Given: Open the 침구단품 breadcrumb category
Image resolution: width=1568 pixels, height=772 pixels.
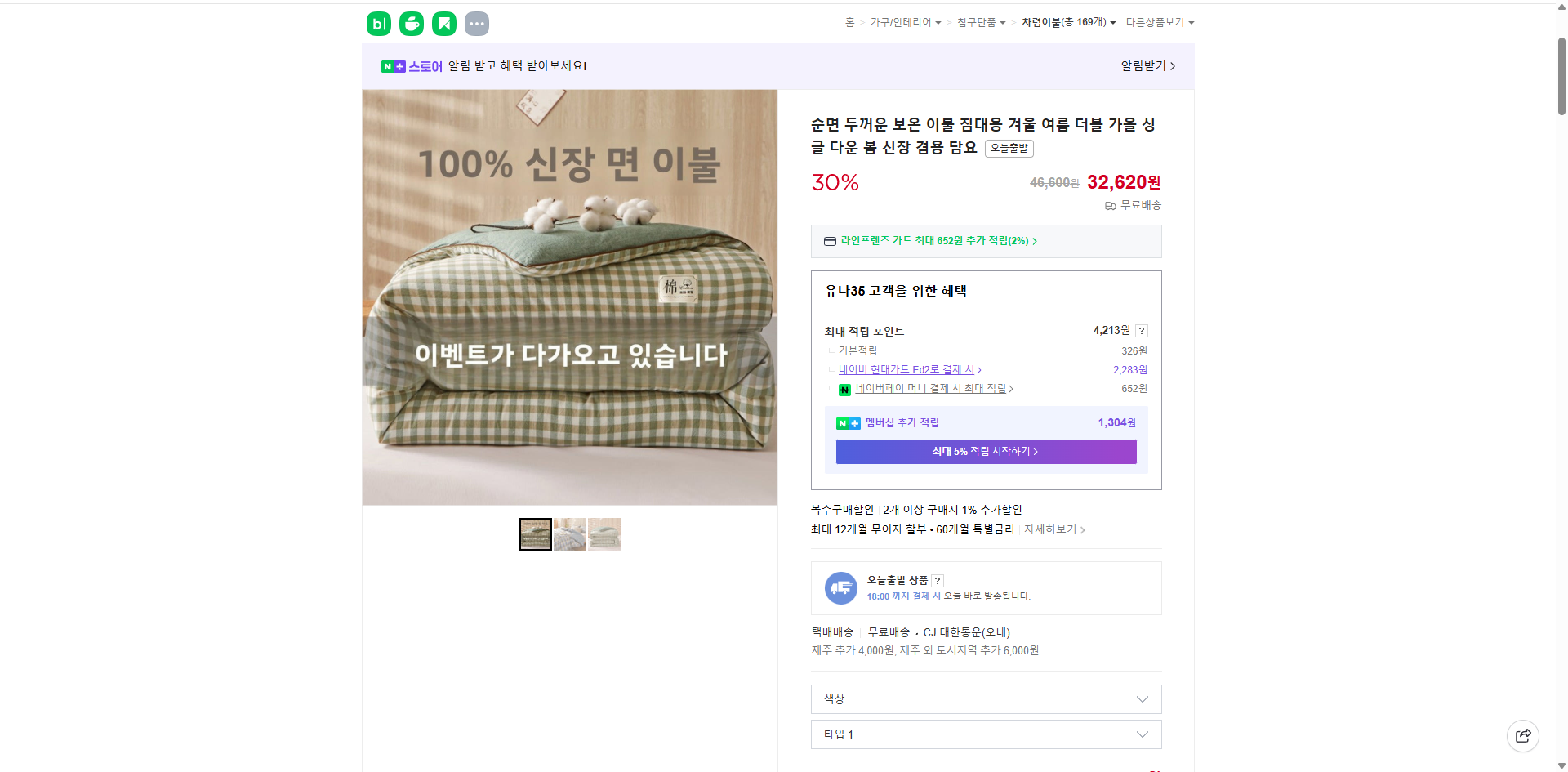Looking at the screenshot, I should click(x=977, y=22).
